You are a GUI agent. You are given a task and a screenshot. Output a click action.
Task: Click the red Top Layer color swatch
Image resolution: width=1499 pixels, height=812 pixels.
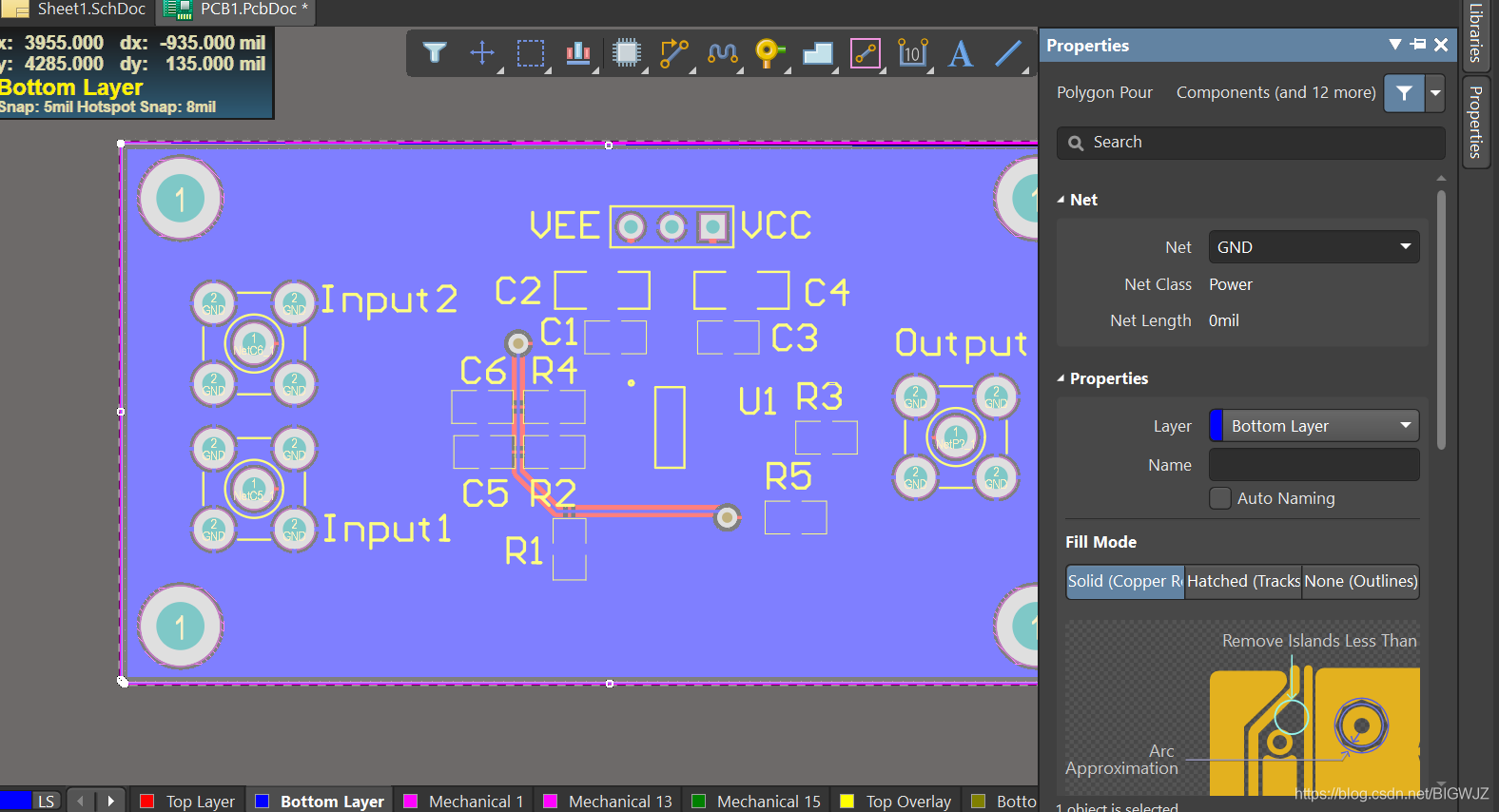147,802
